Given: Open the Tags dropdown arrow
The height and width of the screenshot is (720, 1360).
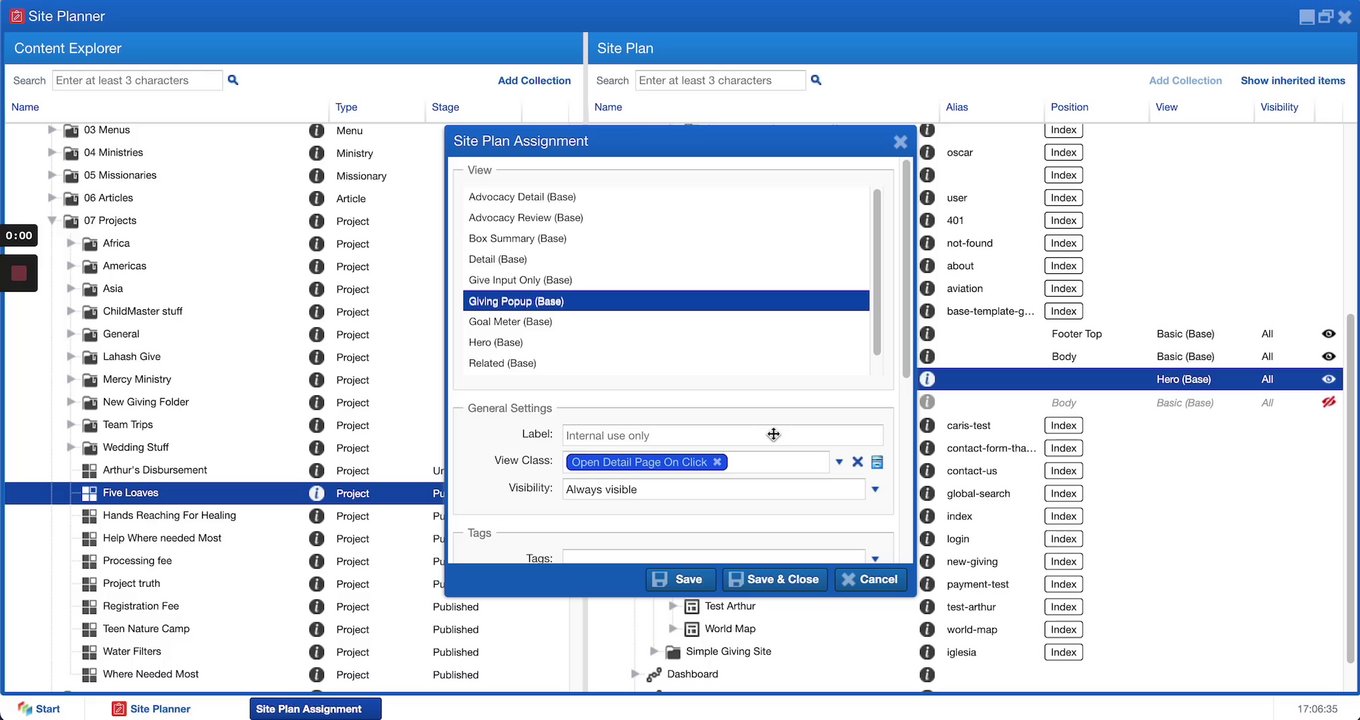Looking at the screenshot, I should point(875,559).
